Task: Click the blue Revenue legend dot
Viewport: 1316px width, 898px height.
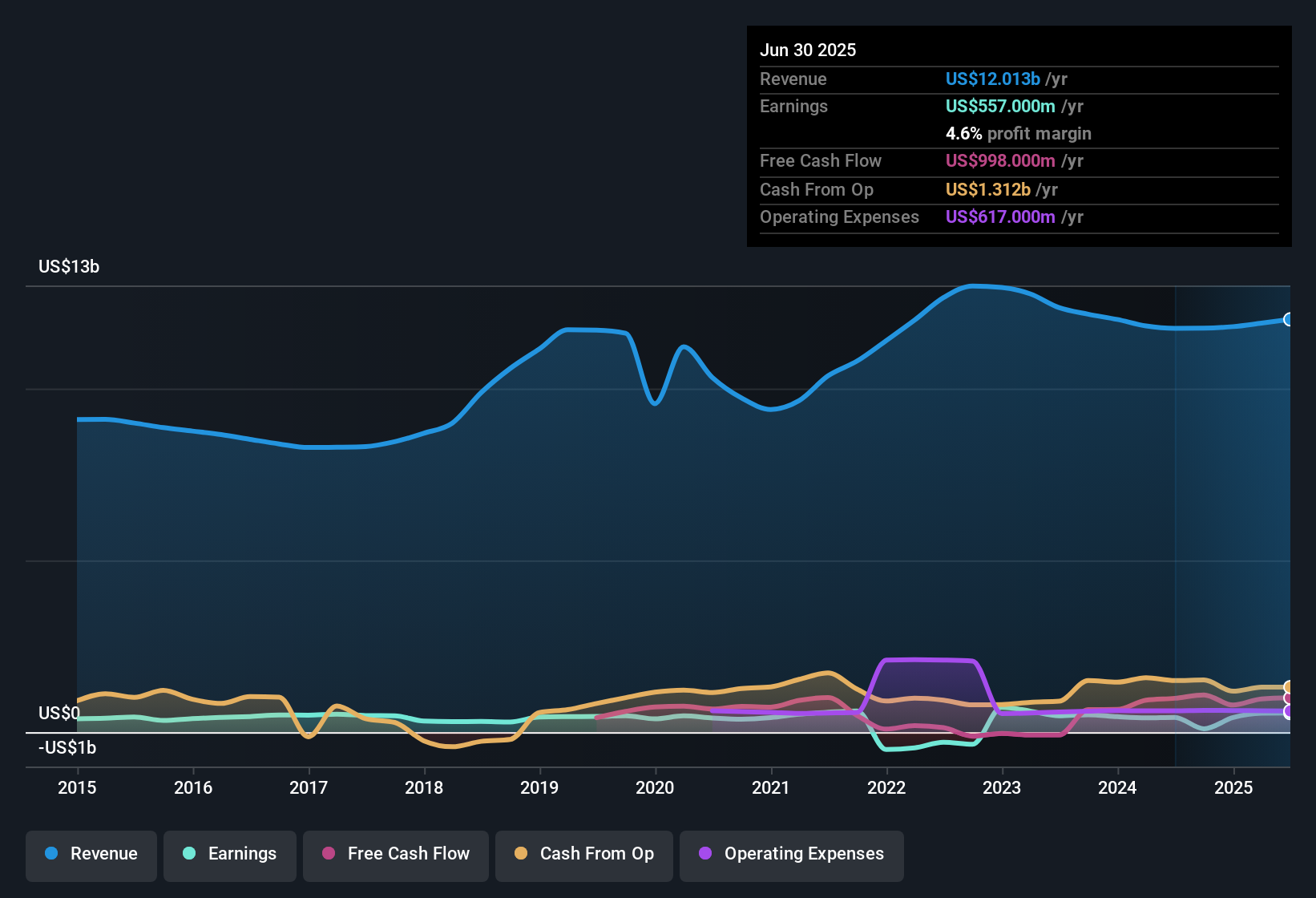Action: click(51, 853)
